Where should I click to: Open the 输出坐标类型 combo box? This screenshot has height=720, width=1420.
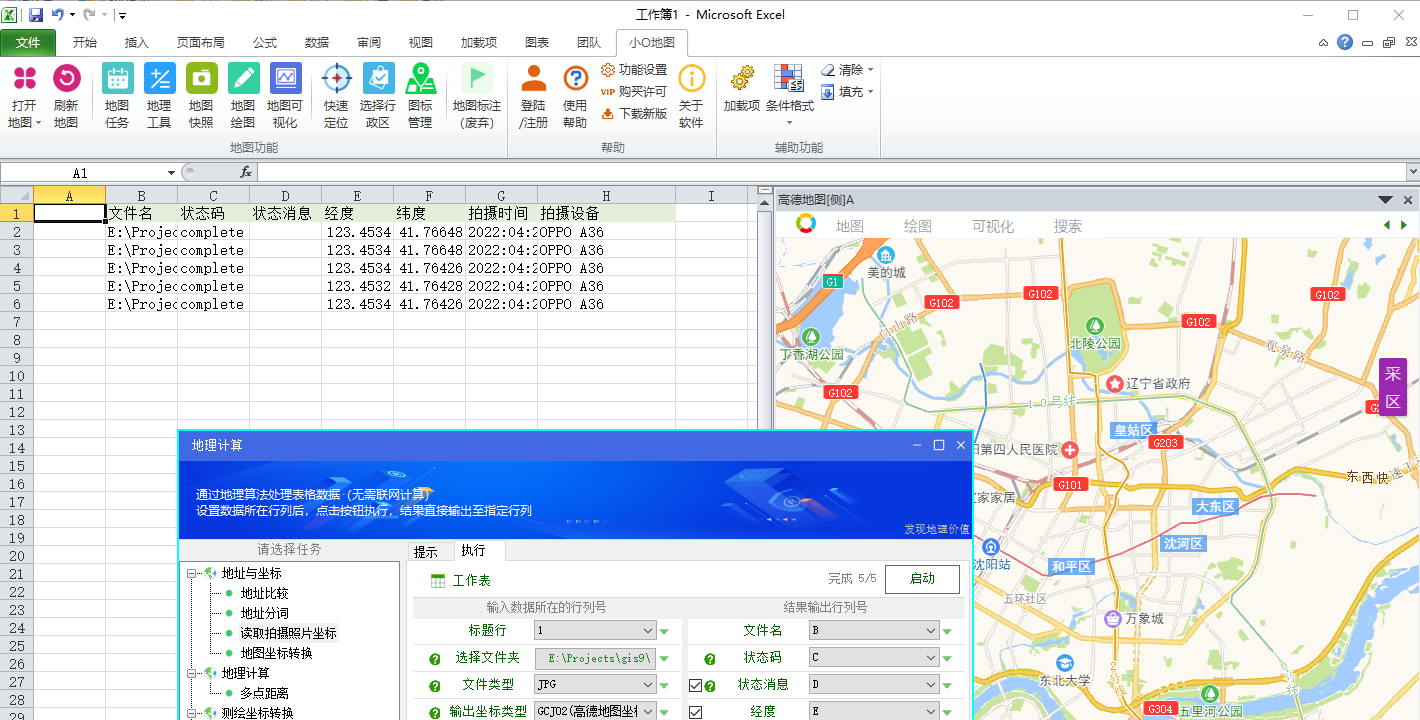595,711
